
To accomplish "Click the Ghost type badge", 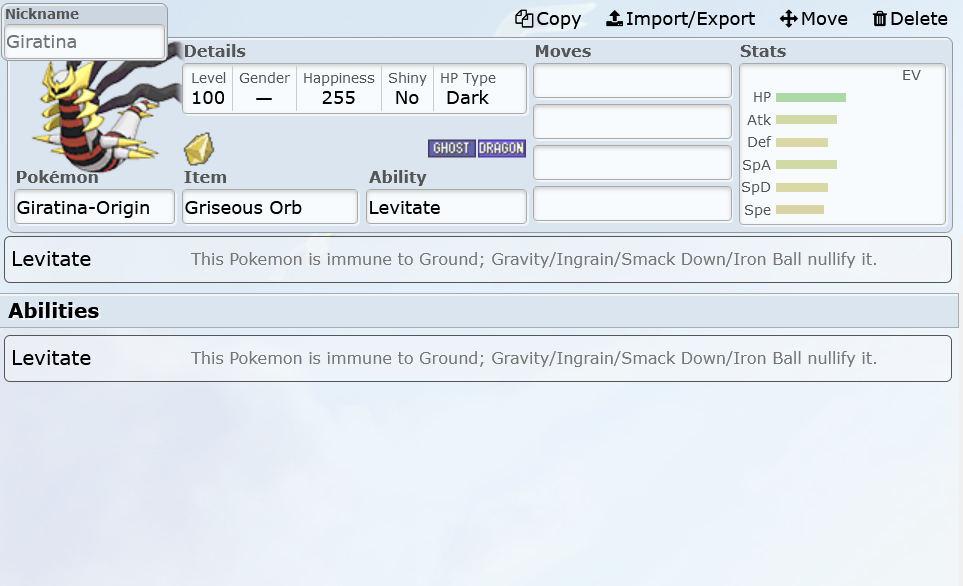I will point(451,148).
